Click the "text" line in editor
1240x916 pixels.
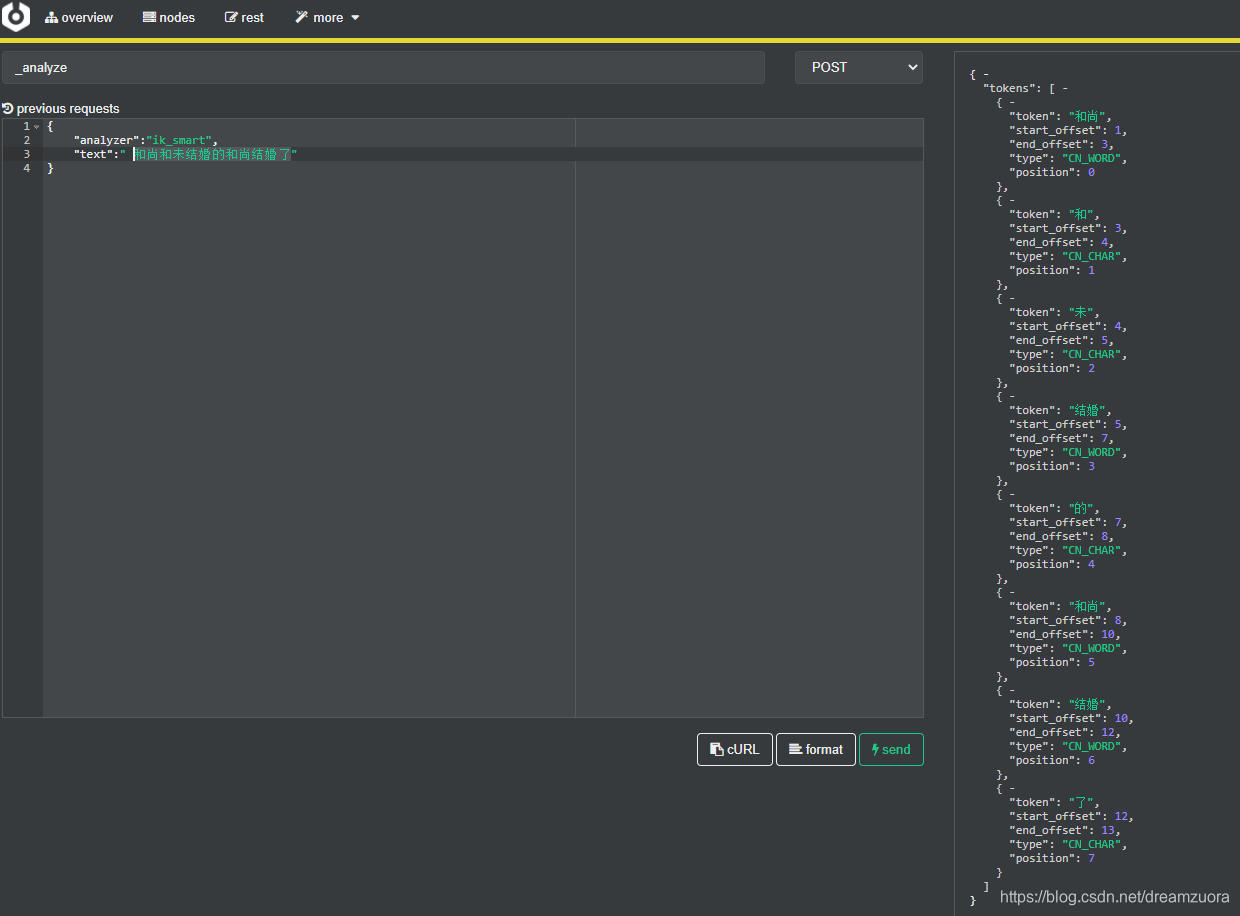click(x=186, y=154)
